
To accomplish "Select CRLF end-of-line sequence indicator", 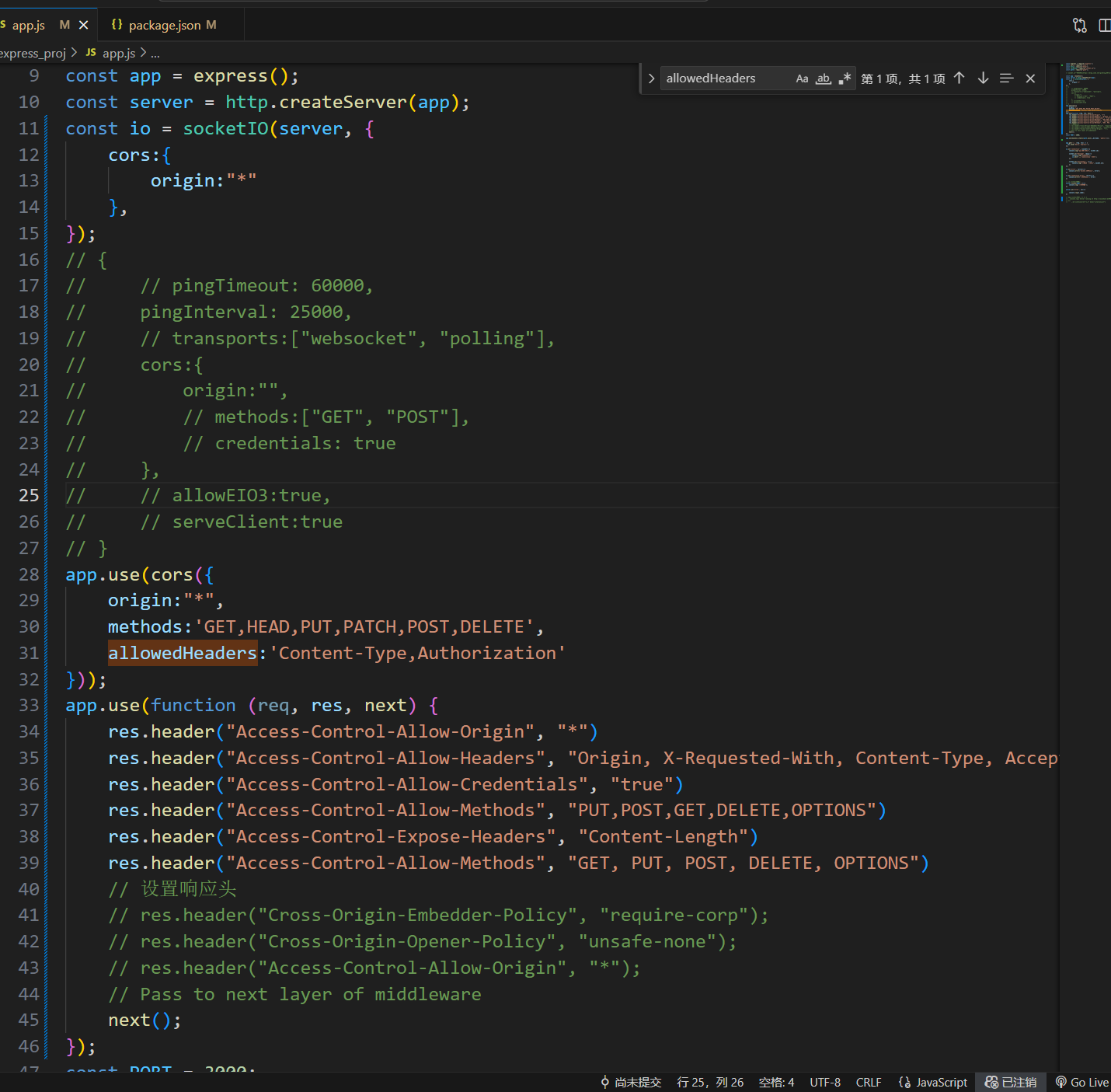I will pyautogui.click(x=868, y=1082).
